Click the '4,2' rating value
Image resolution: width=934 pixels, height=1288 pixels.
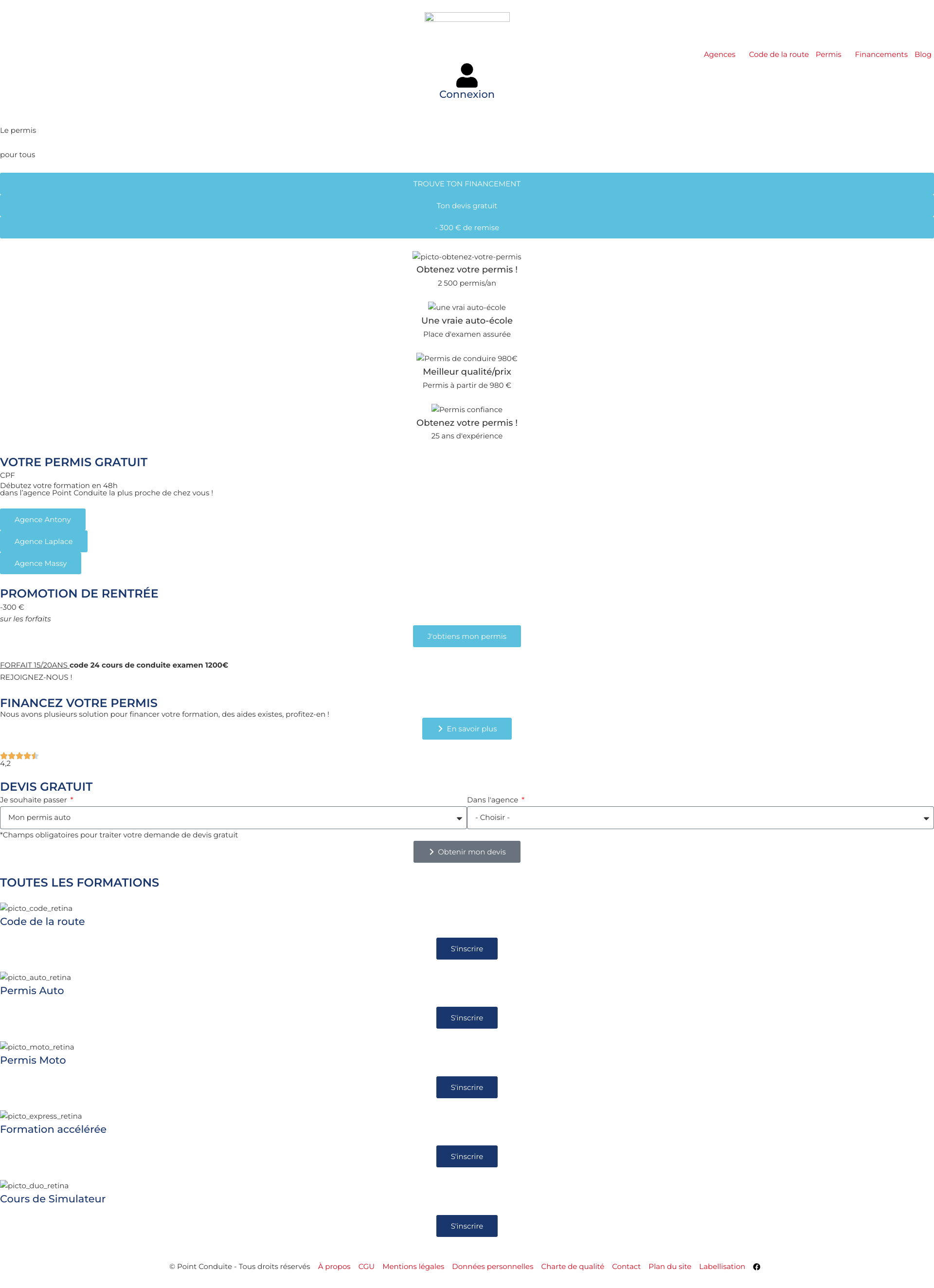tap(5, 763)
